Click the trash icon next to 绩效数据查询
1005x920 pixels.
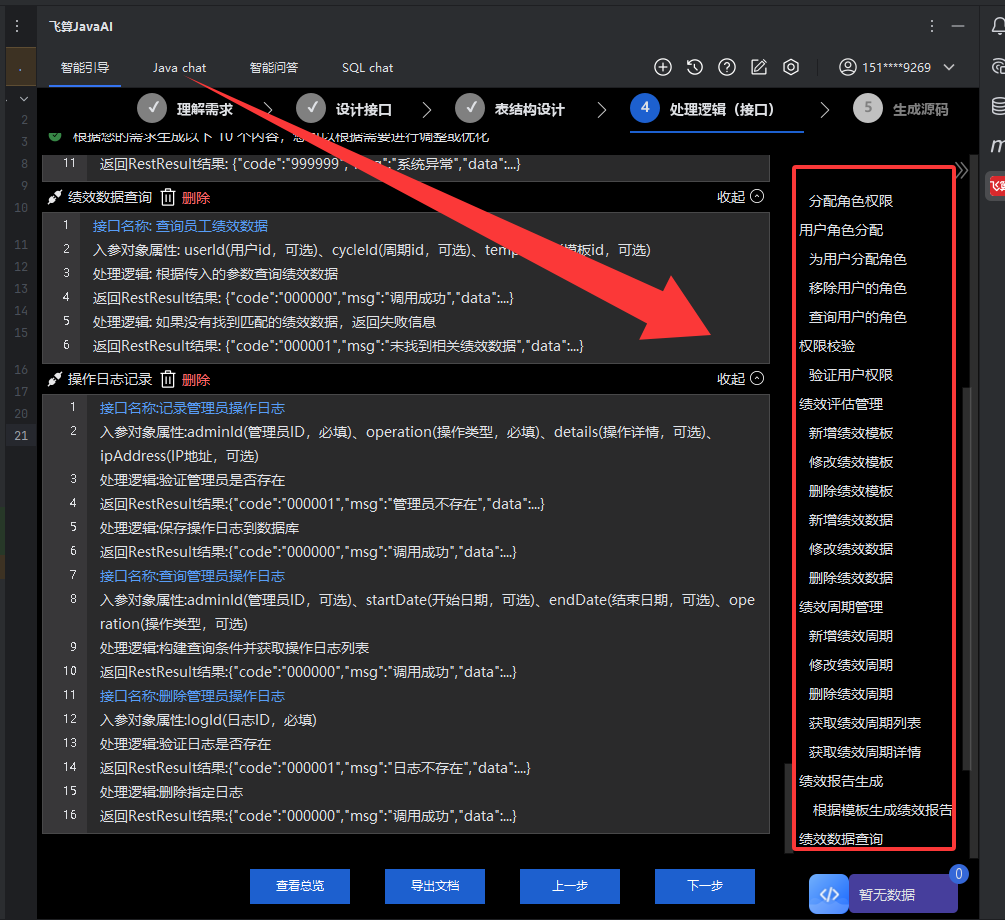[x=168, y=197]
